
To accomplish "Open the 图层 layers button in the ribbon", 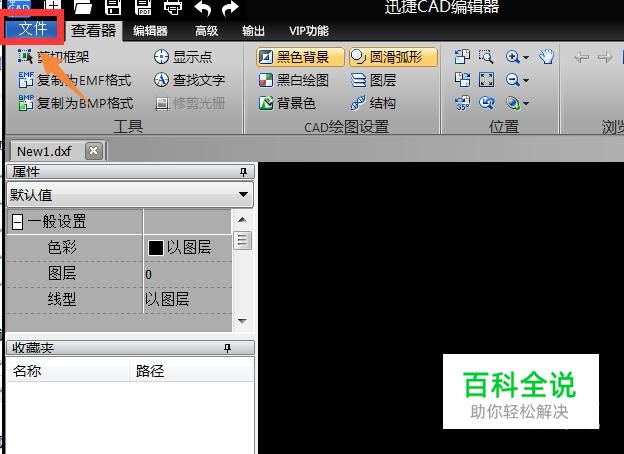I will point(373,80).
